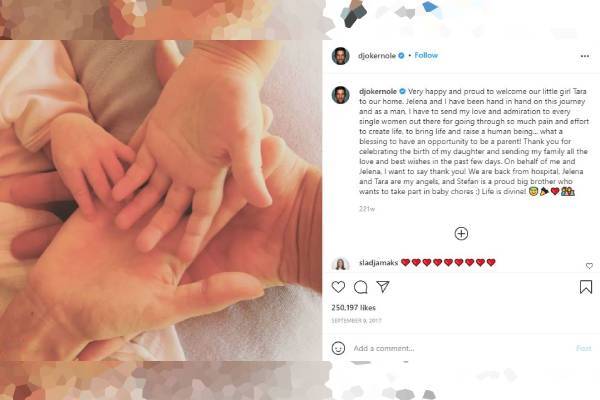
Task: Click djokernole avatar beside the caption
Action: [x=340, y=95]
